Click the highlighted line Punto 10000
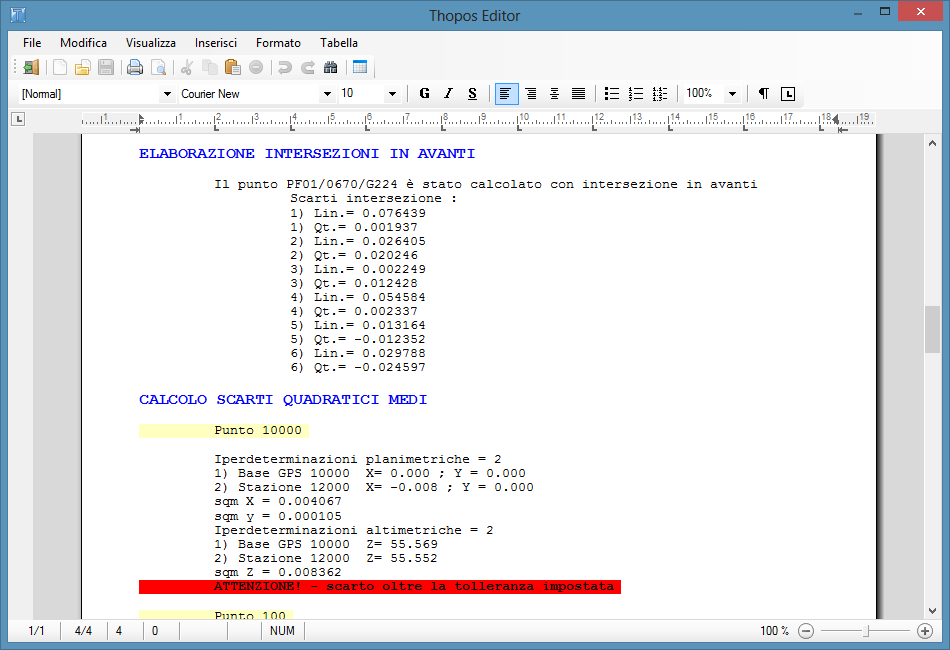 [224, 430]
